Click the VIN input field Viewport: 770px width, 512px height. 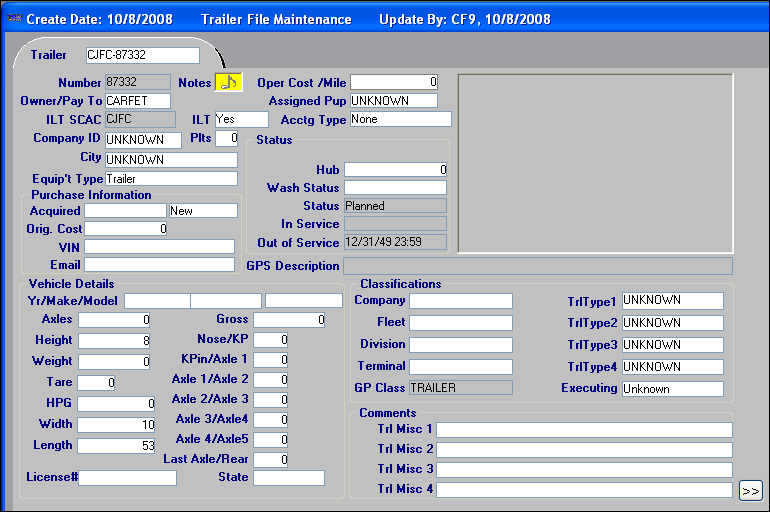click(x=159, y=247)
